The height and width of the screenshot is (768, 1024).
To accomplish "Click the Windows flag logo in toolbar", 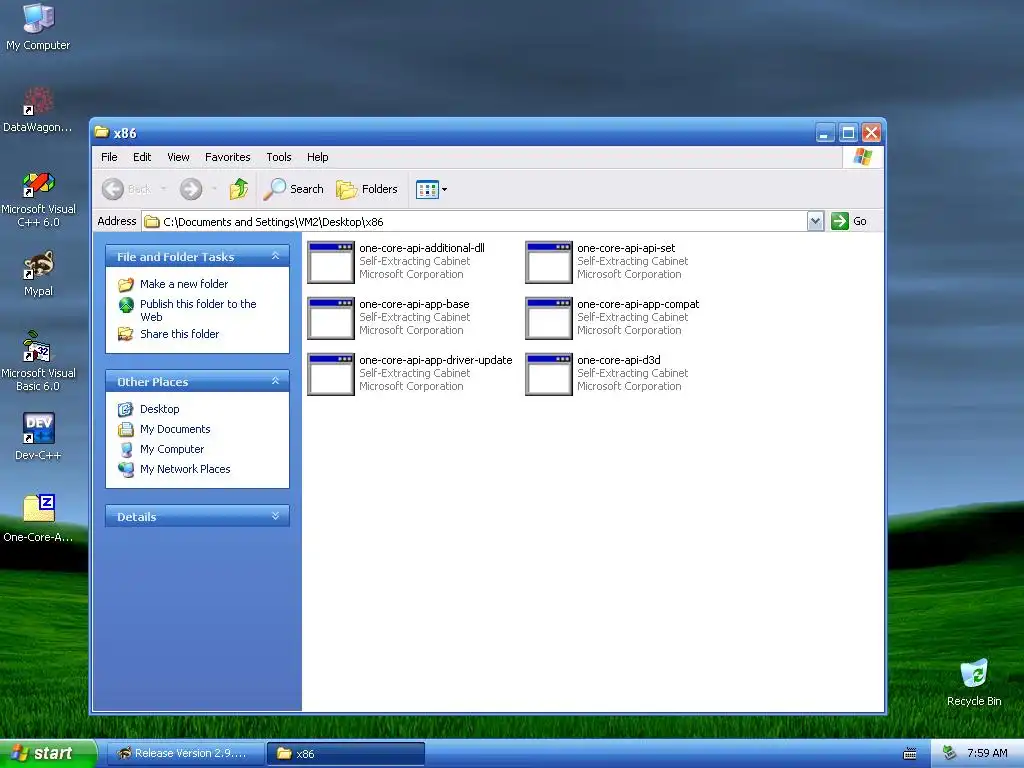I will pos(863,157).
